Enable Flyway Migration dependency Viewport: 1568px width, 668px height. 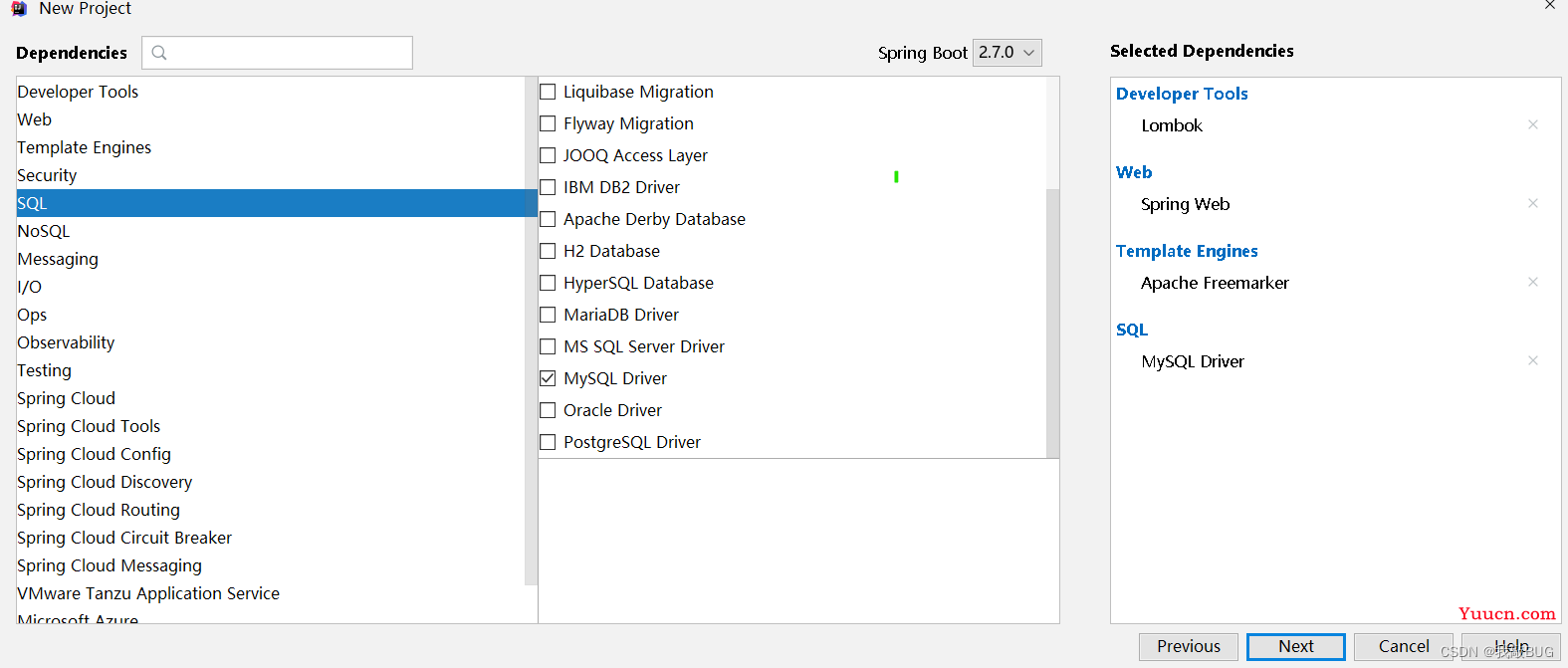[548, 123]
